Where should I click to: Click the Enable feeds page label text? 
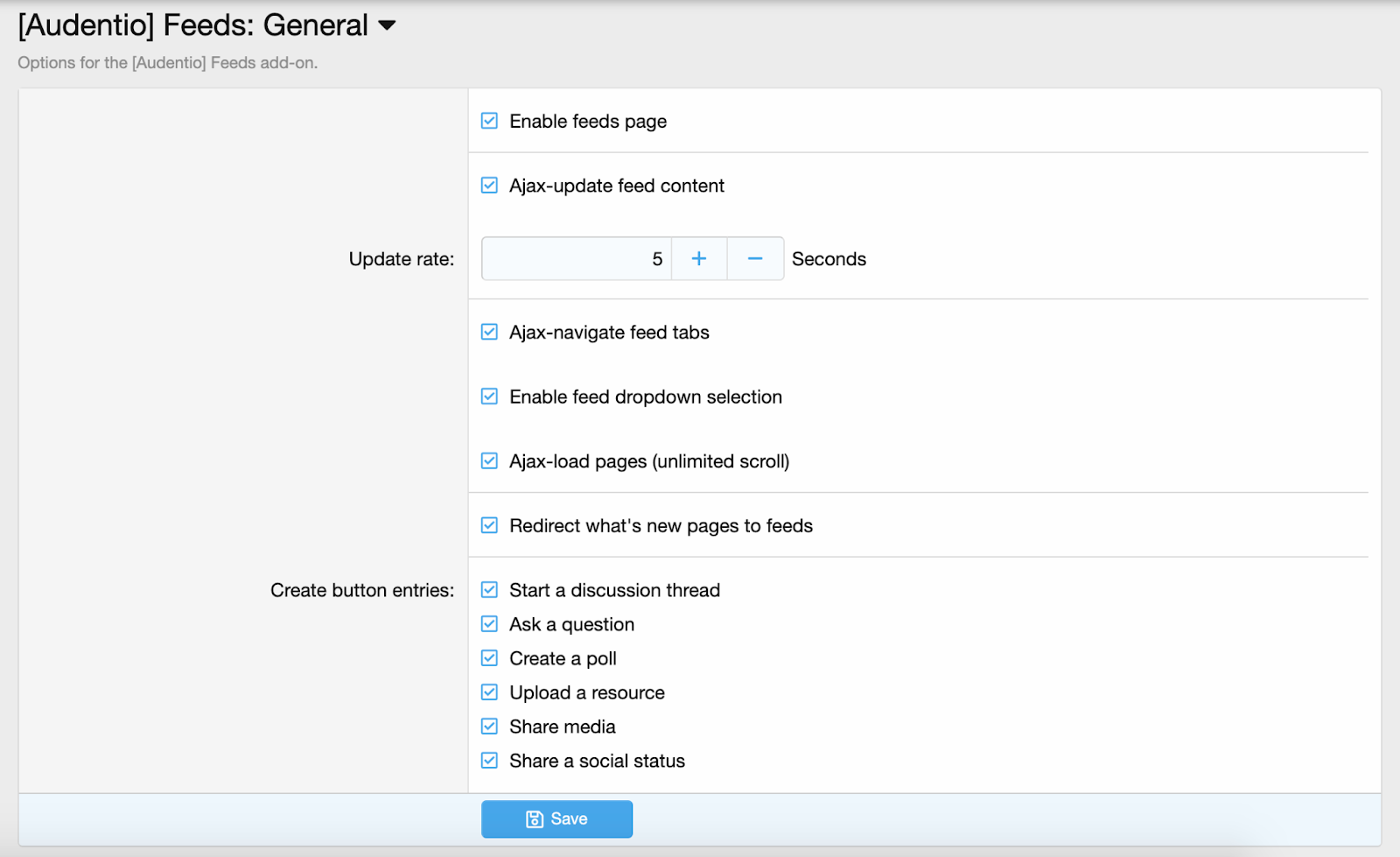pos(587,122)
